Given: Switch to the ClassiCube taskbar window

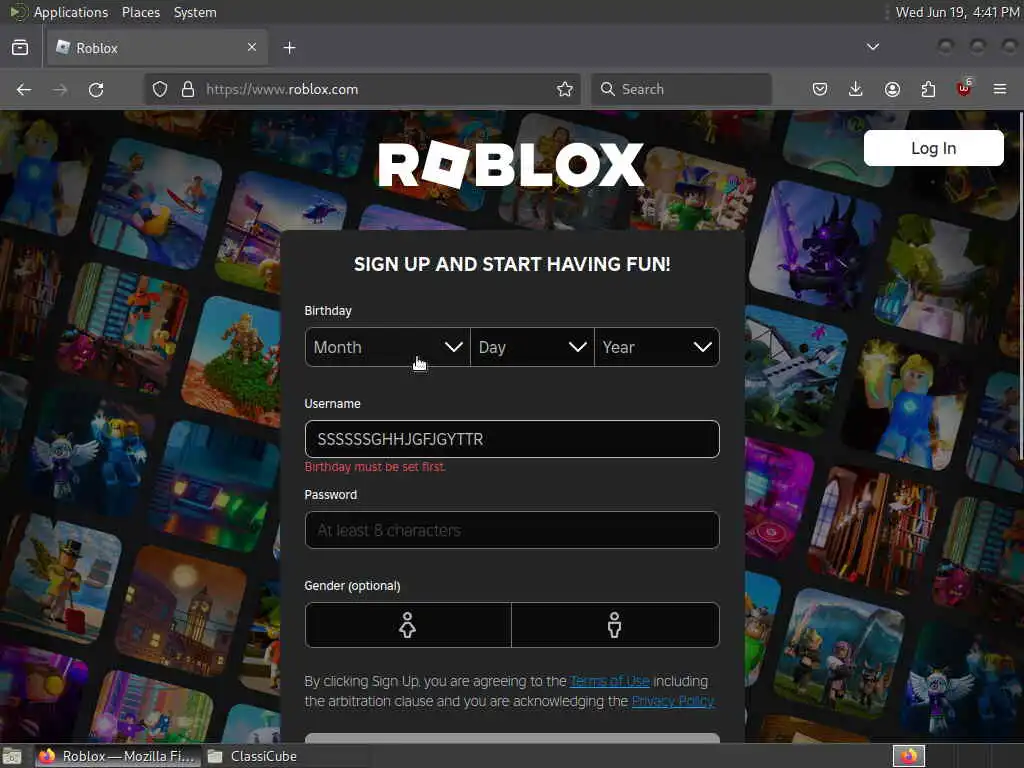Looking at the screenshot, I should coord(252,756).
